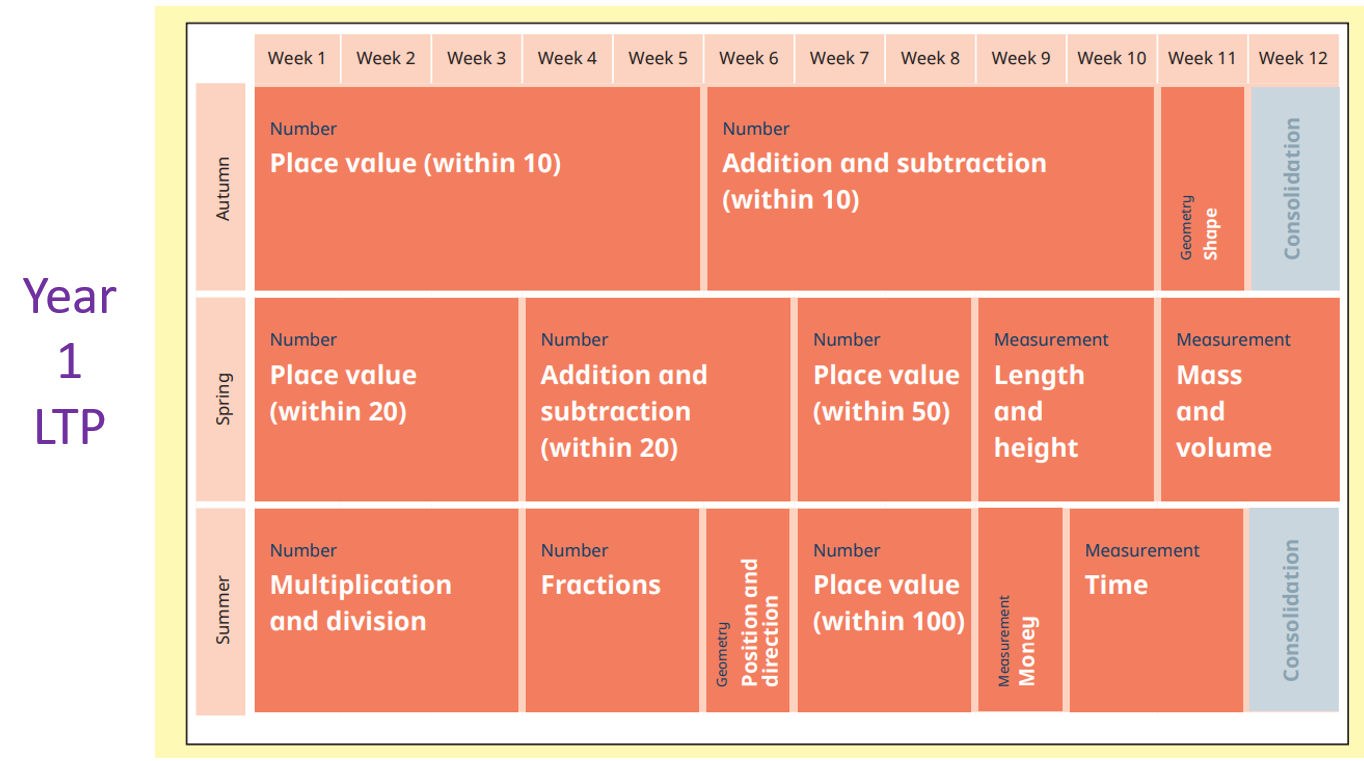
Task: Click the Multiplication and division block
Action: (x=386, y=610)
